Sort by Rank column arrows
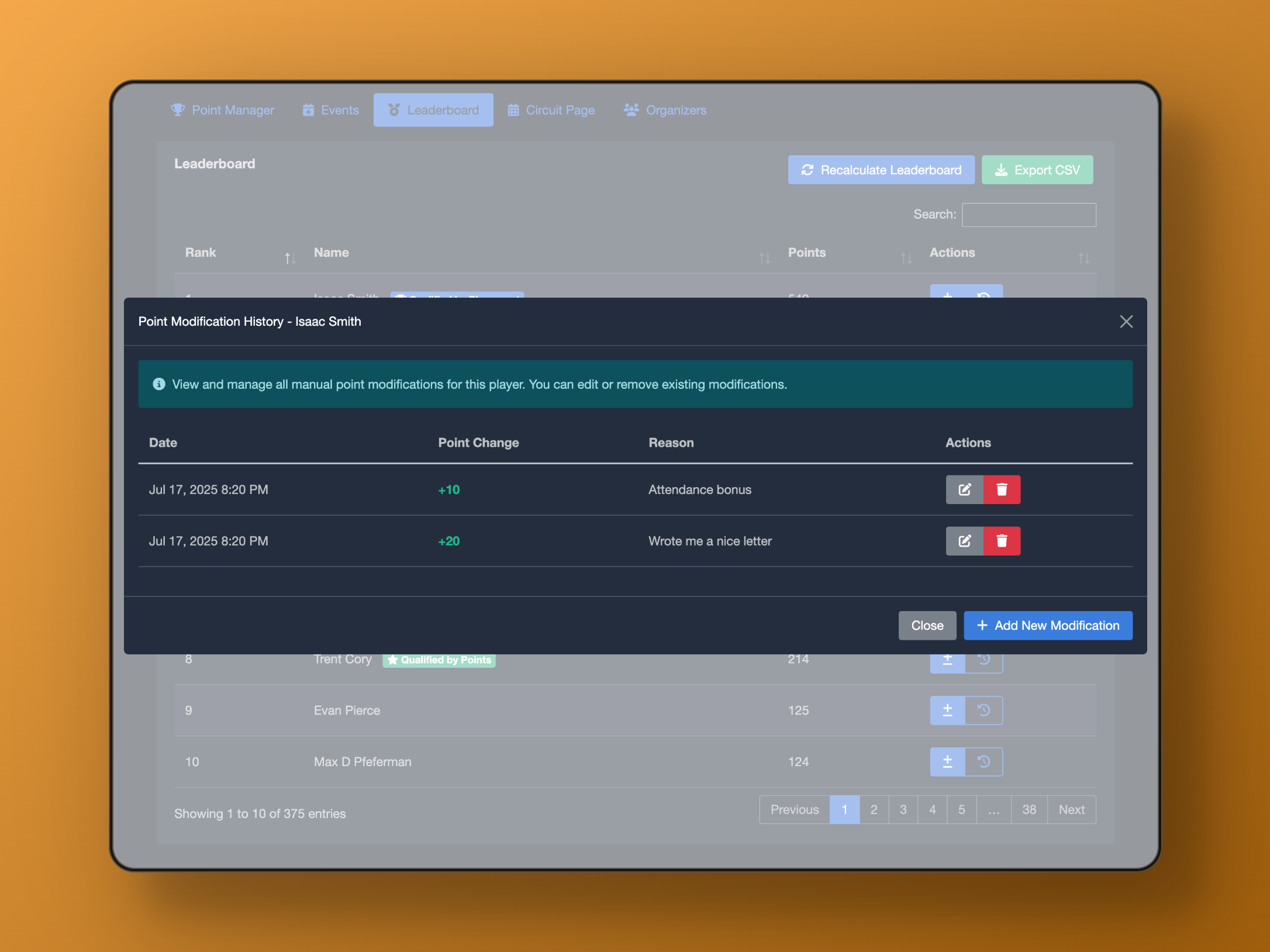Screen dimensions: 1270x952 (290, 258)
